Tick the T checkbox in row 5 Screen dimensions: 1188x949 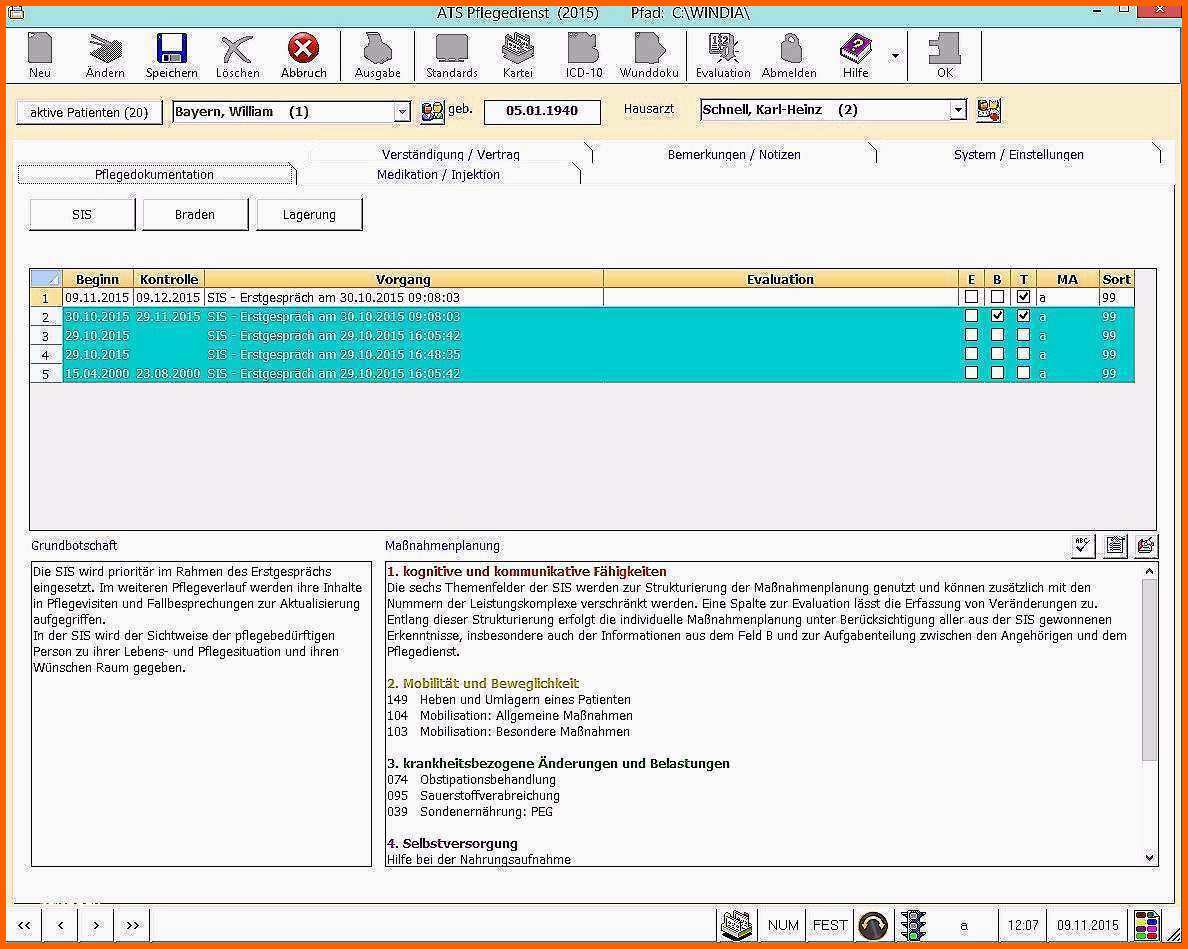click(1024, 373)
